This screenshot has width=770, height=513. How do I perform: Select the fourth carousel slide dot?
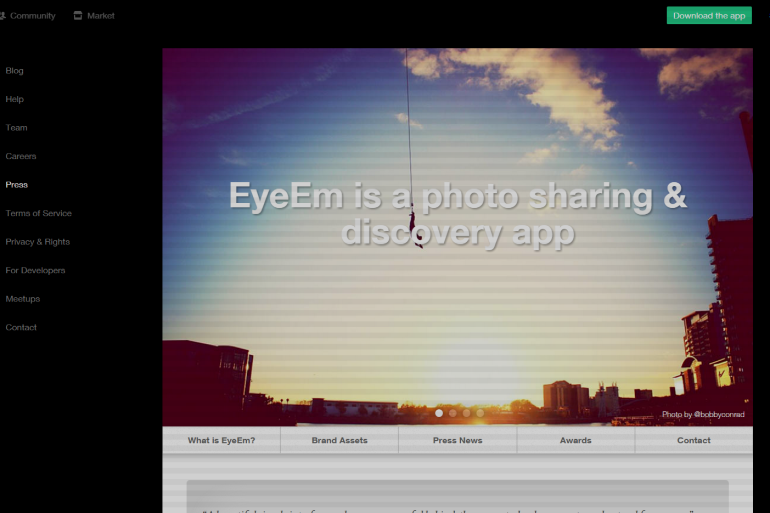[x=480, y=413]
